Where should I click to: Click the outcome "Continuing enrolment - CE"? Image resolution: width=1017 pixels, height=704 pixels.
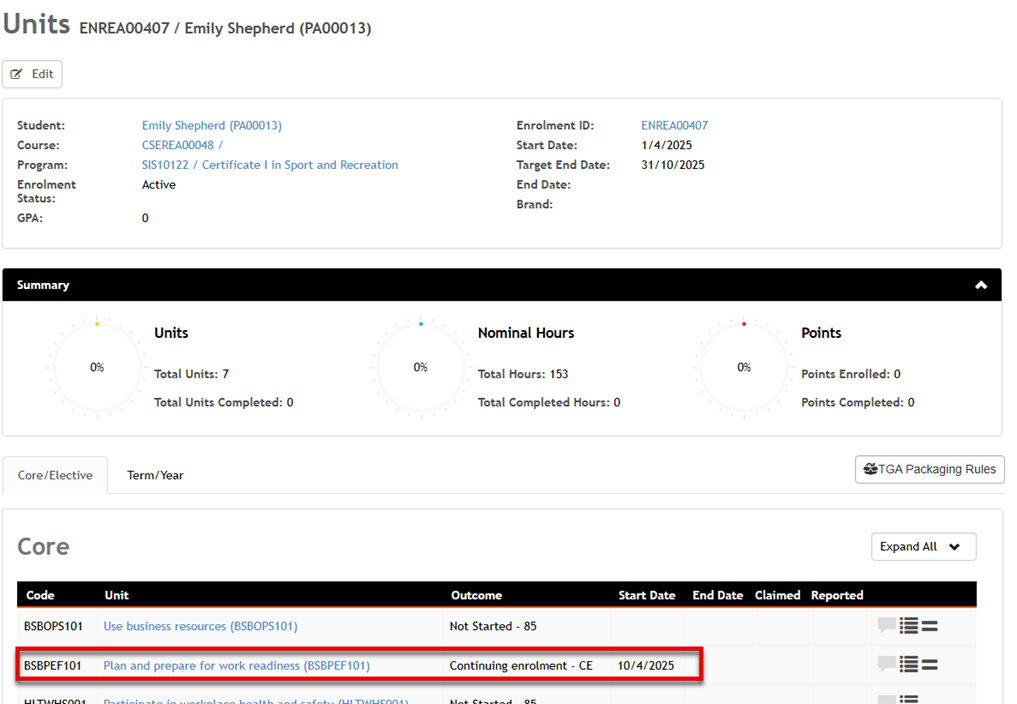pos(521,666)
